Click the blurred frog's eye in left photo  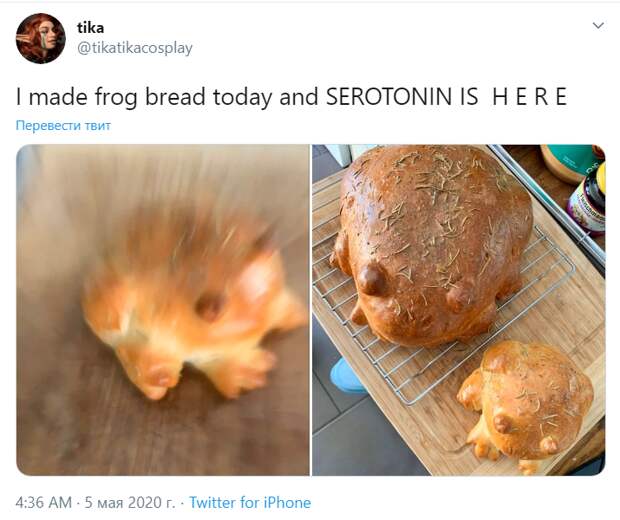click(x=210, y=306)
